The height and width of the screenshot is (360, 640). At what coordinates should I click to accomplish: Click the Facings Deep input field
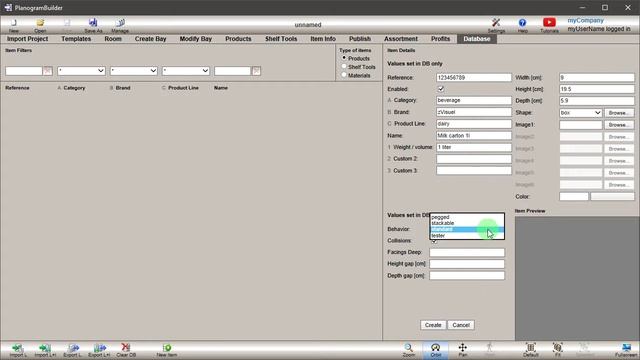467,252
